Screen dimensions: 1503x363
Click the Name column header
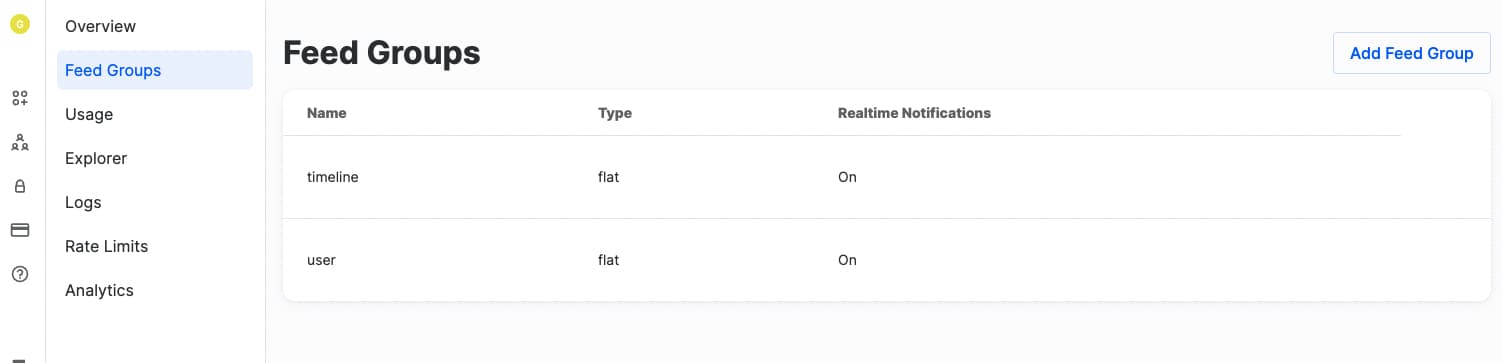coord(327,113)
